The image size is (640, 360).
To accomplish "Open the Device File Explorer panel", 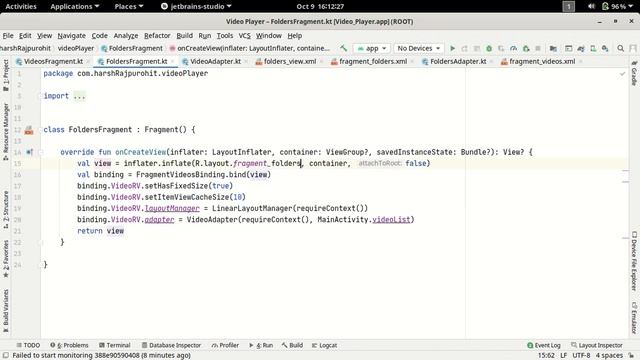I will tap(634, 261).
